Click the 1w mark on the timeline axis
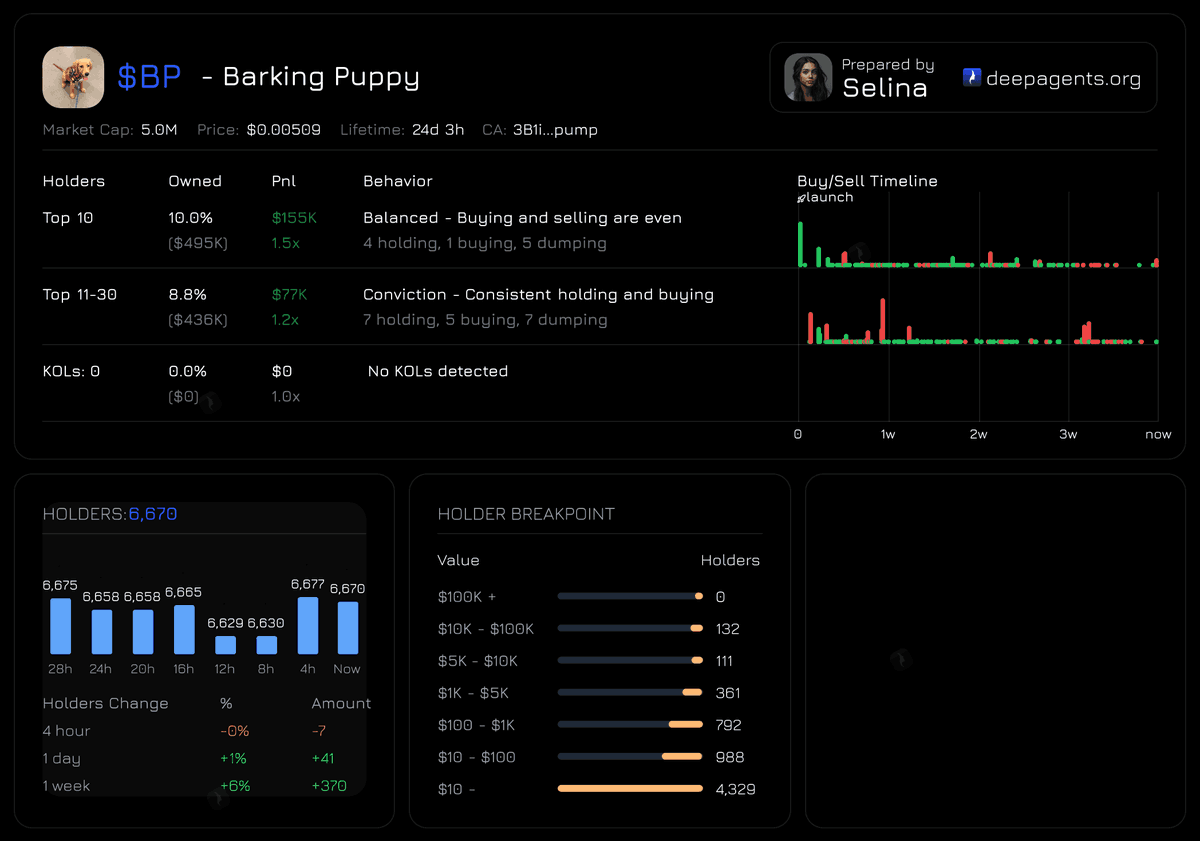The height and width of the screenshot is (841, 1200). click(x=888, y=435)
